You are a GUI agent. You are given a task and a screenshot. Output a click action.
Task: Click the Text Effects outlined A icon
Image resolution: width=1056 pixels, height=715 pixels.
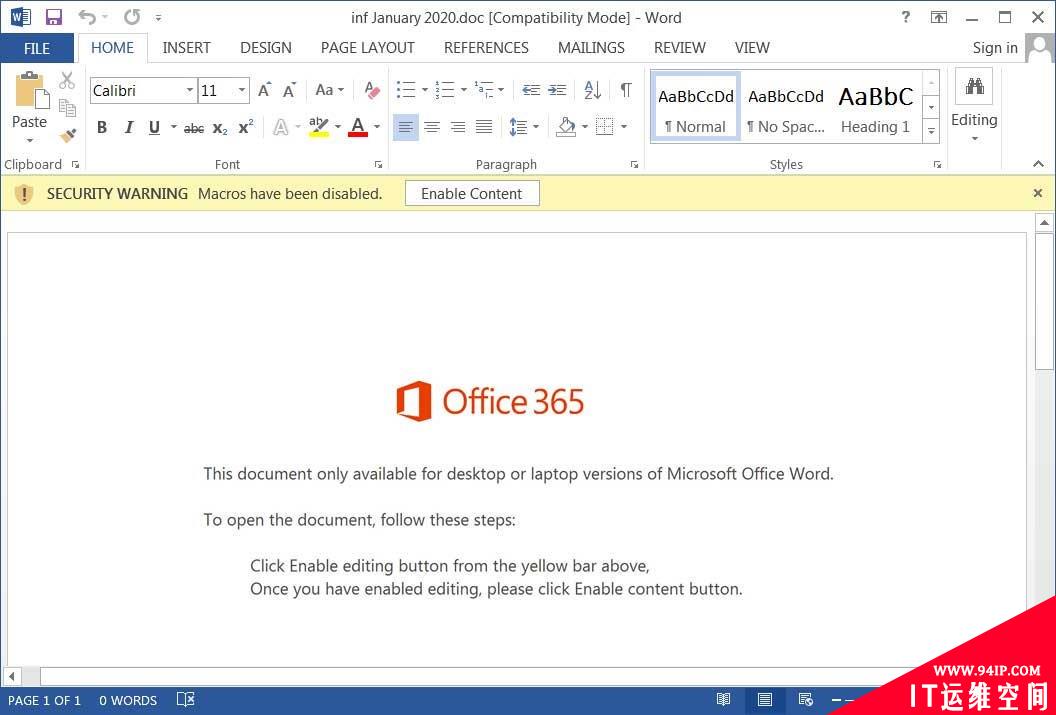click(281, 127)
